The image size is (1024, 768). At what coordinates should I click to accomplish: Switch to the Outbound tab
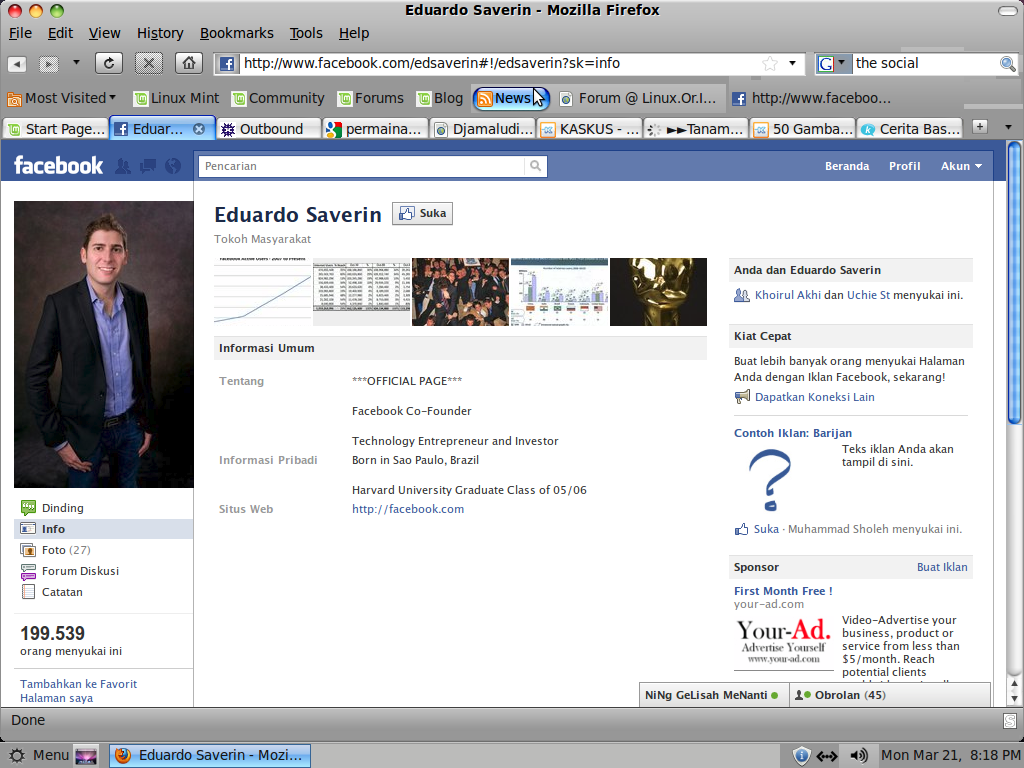(x=268, y=129)
